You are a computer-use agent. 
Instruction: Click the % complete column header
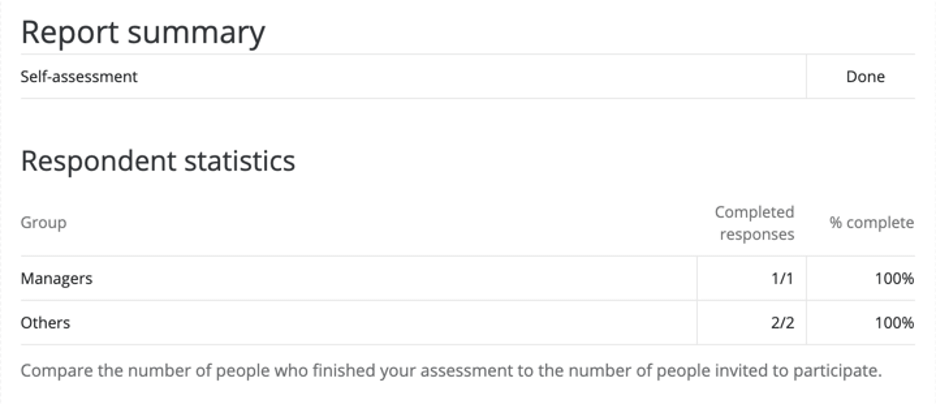coord(872,223)
